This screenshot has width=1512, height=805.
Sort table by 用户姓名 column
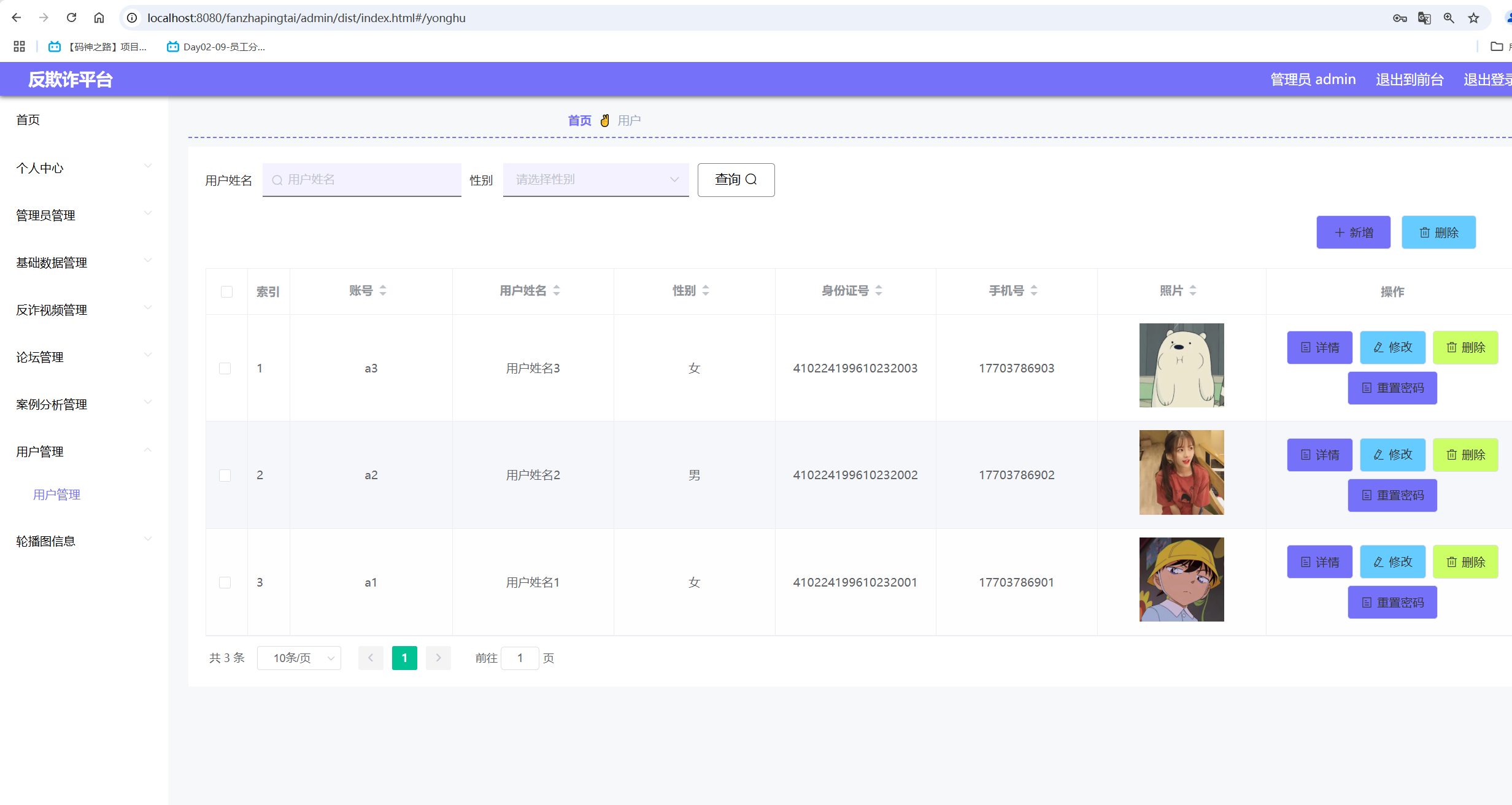tap(556, 291)
